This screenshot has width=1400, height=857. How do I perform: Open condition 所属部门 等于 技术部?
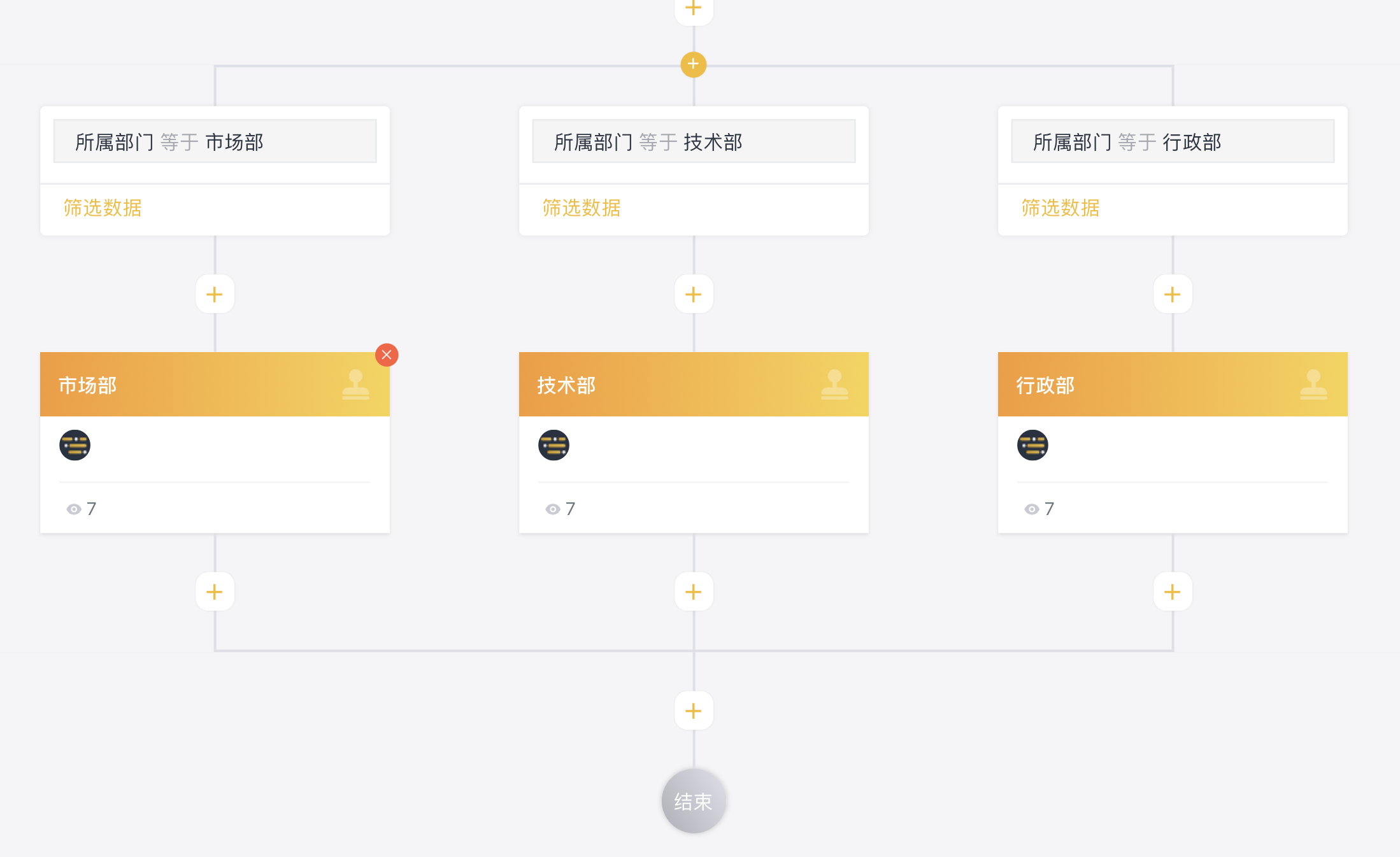(x=694, y=142)
